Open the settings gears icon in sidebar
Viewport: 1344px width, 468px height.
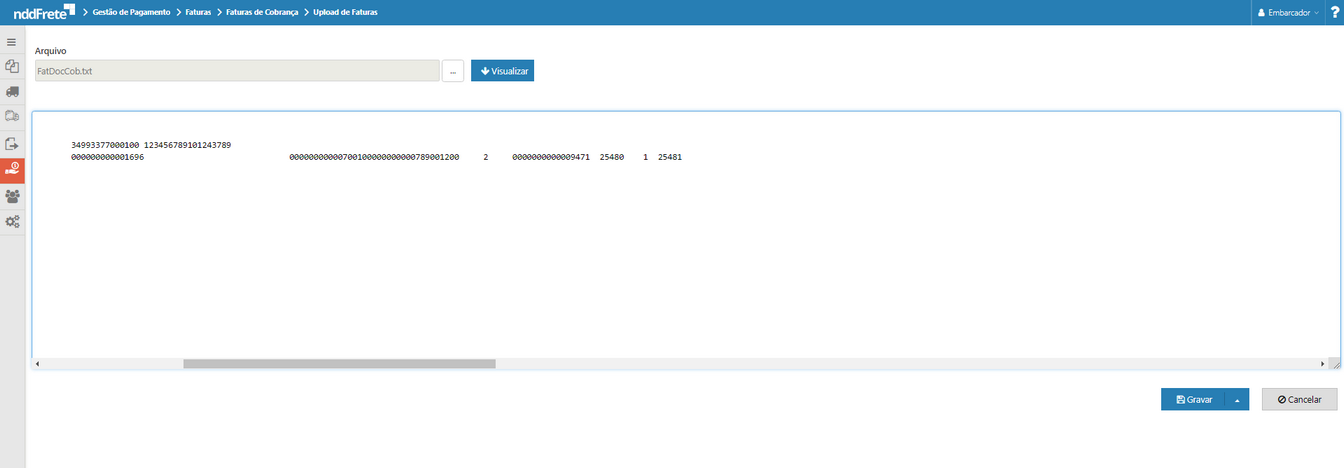(x=12, y=222)
